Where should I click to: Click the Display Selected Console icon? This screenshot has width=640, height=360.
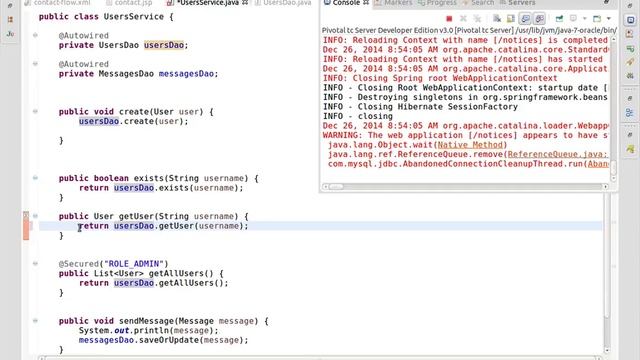(573, 19)
